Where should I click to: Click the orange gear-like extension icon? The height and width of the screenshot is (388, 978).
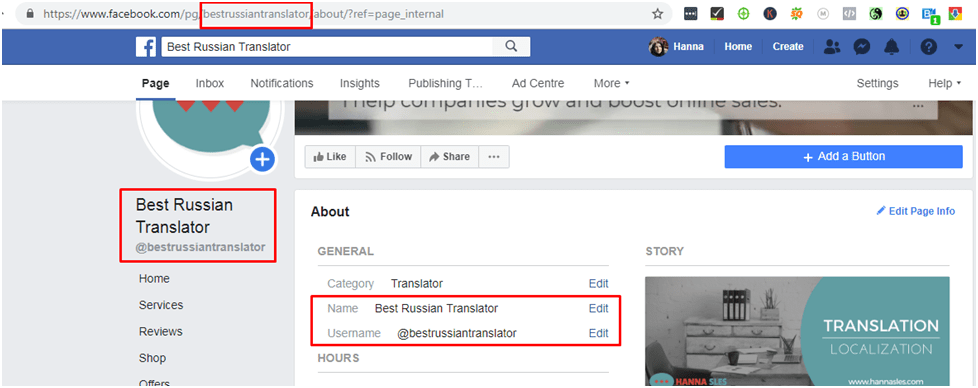tap(796, 14)
